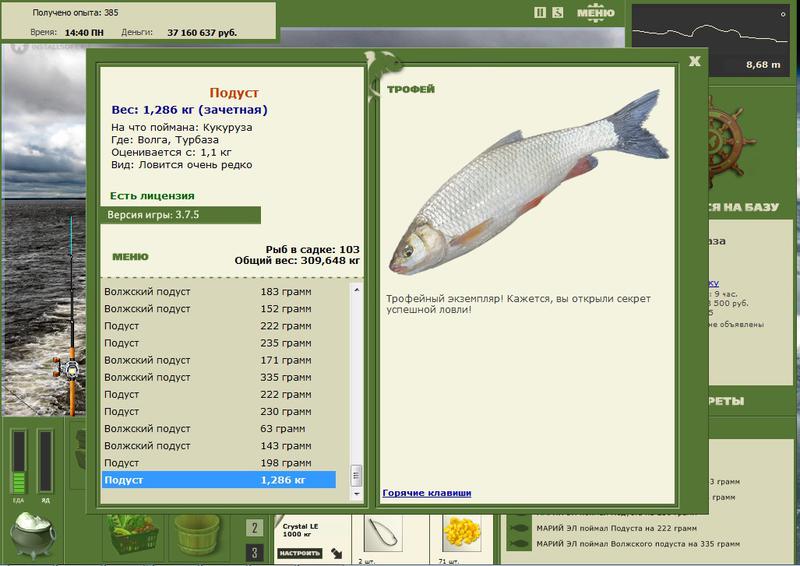The height and width of the screenshot is (566, 800).
Task: Click the НАСТРОИТЬ tackle button
Action: click(299, 553)
